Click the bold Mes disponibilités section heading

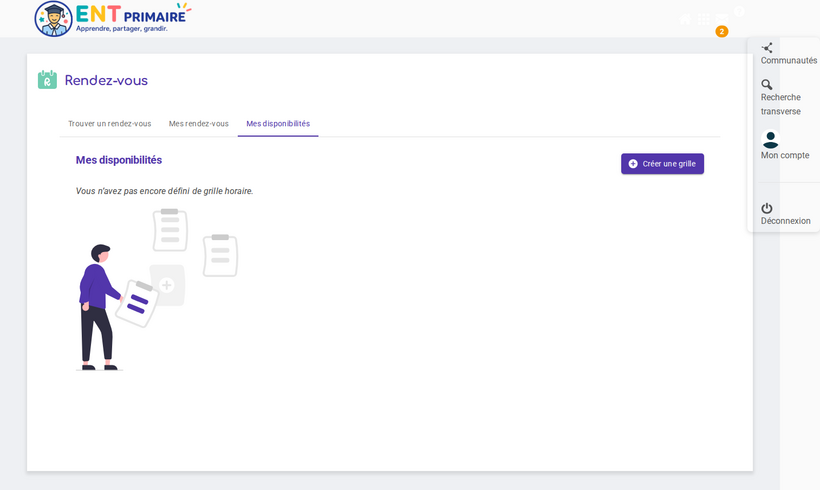pyautogui.click(x=119, y=160)
